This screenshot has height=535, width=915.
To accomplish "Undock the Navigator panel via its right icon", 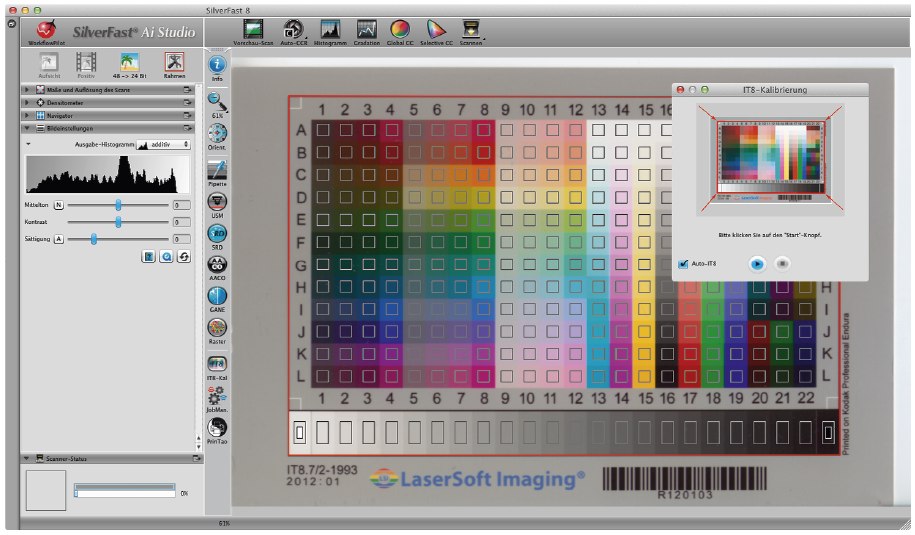I will (x=187, y=116).
